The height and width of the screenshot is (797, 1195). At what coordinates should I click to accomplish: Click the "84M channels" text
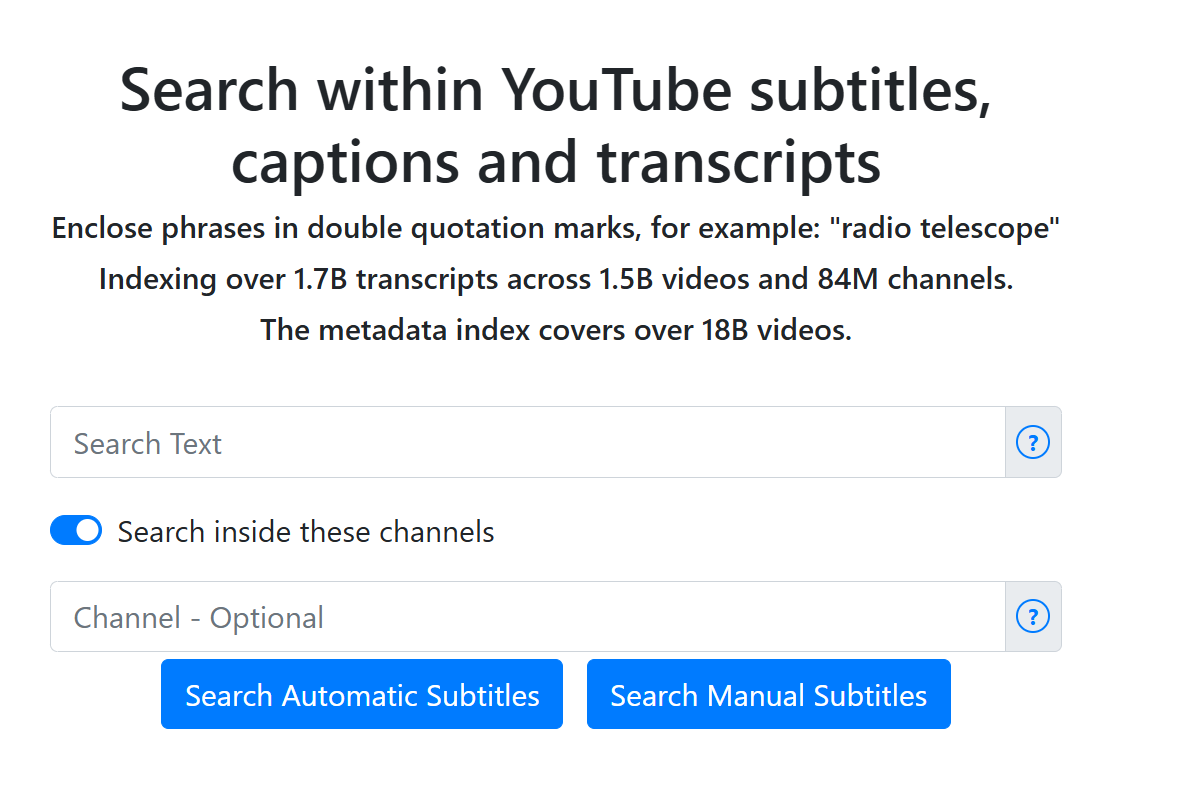point(915,279)
